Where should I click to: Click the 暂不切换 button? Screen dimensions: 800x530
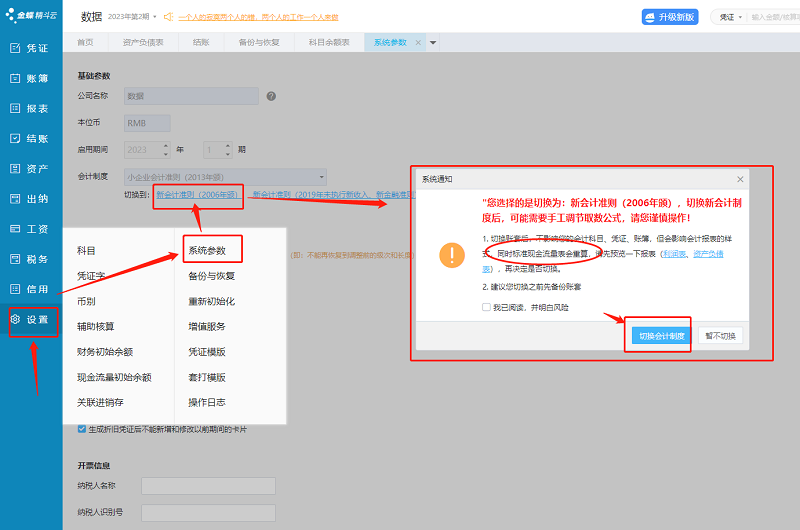tap(719, 336)
